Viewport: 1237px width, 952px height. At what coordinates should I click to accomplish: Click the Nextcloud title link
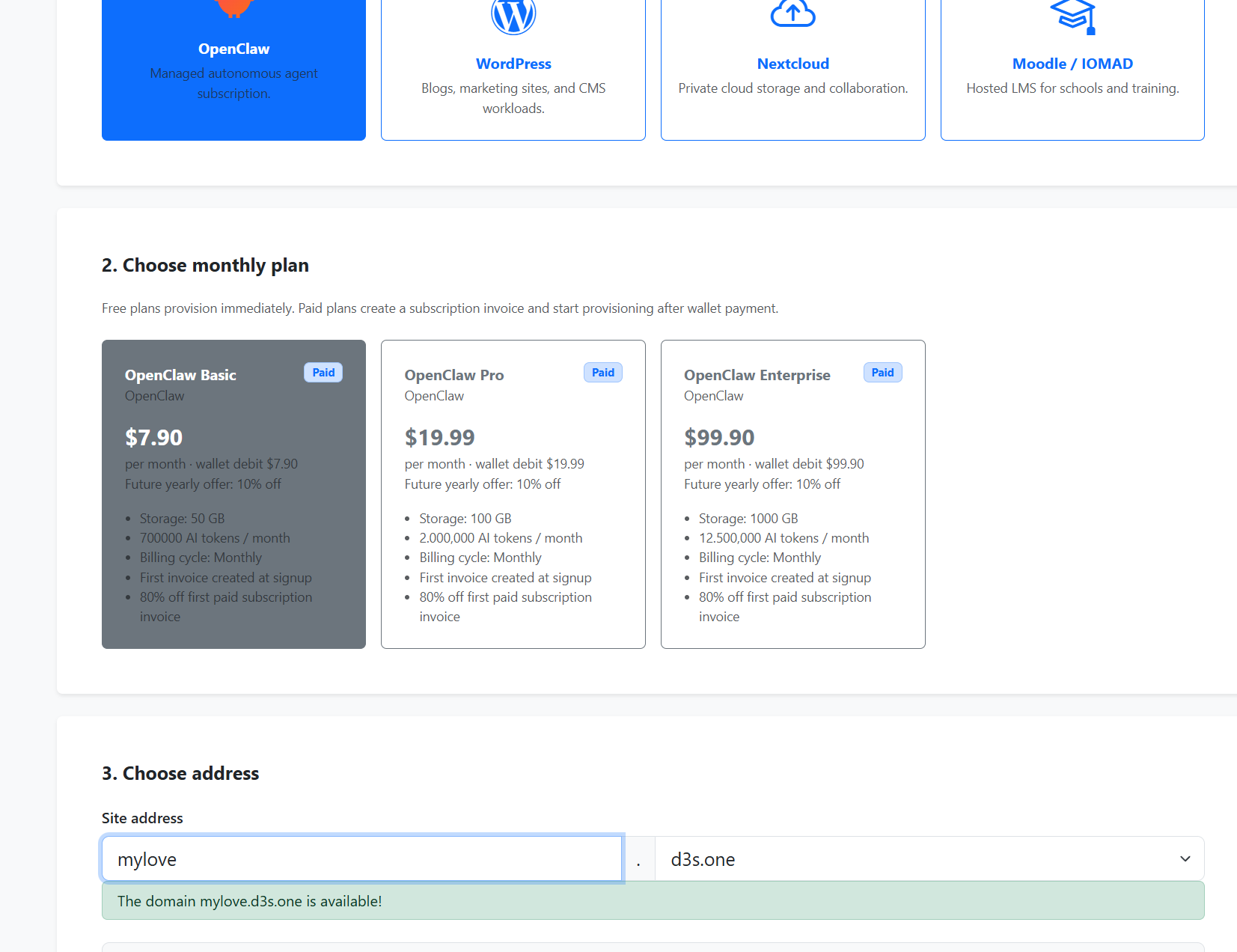792,64
